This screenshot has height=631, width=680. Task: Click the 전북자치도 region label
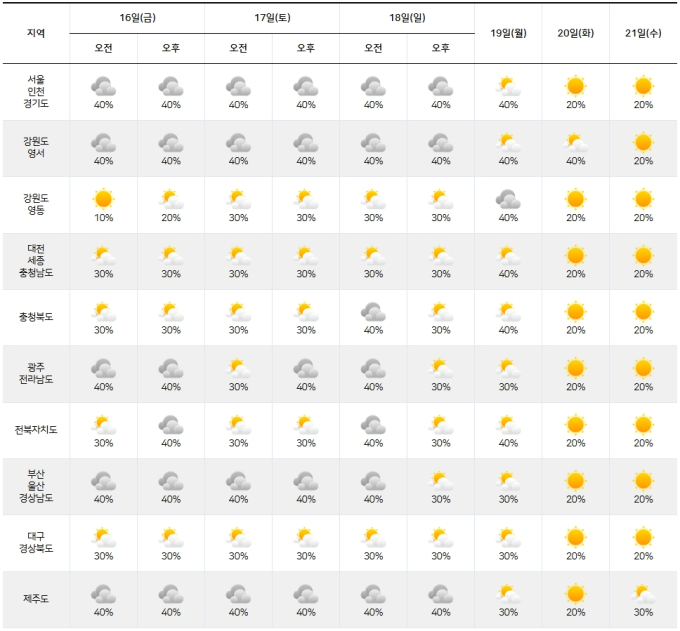click(x=36, y=430)
